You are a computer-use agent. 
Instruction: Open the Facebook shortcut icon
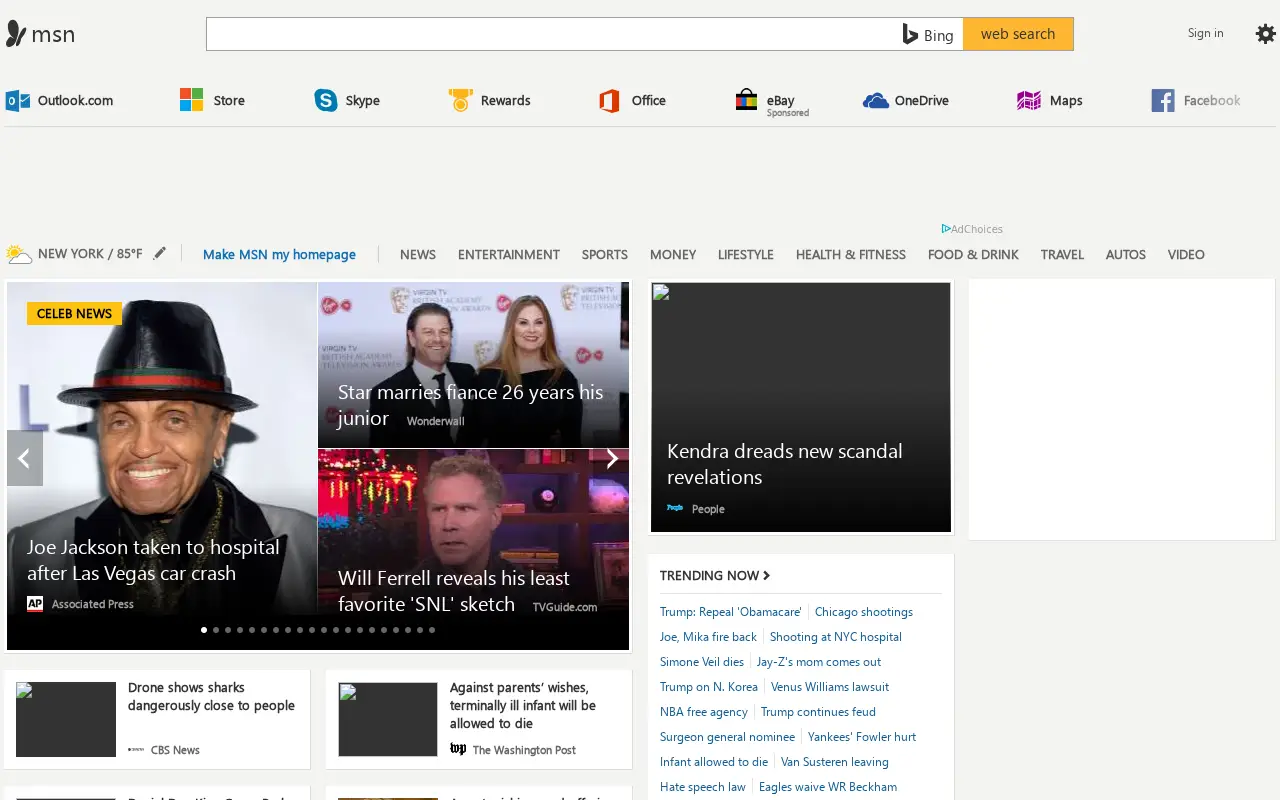1163,100
